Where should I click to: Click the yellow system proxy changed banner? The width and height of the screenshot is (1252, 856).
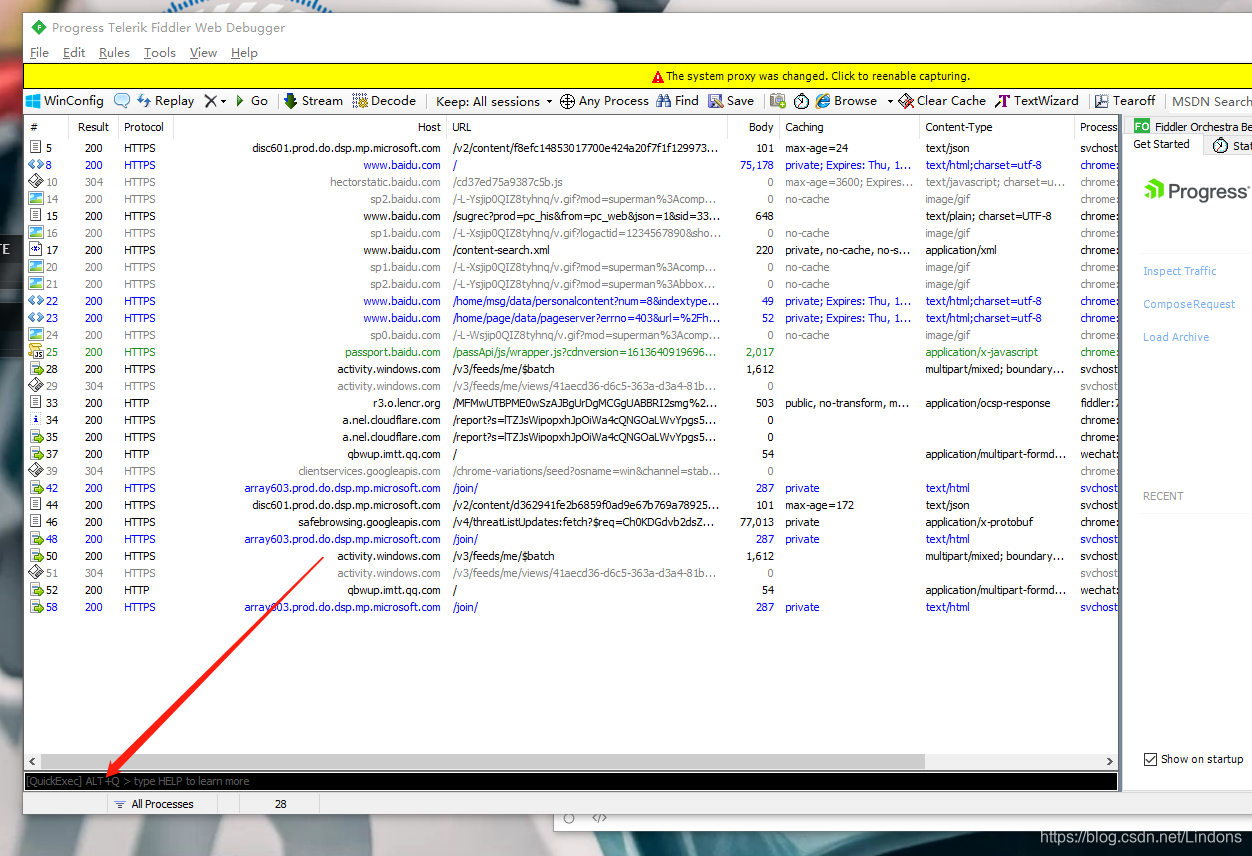[x=637, y=76]
